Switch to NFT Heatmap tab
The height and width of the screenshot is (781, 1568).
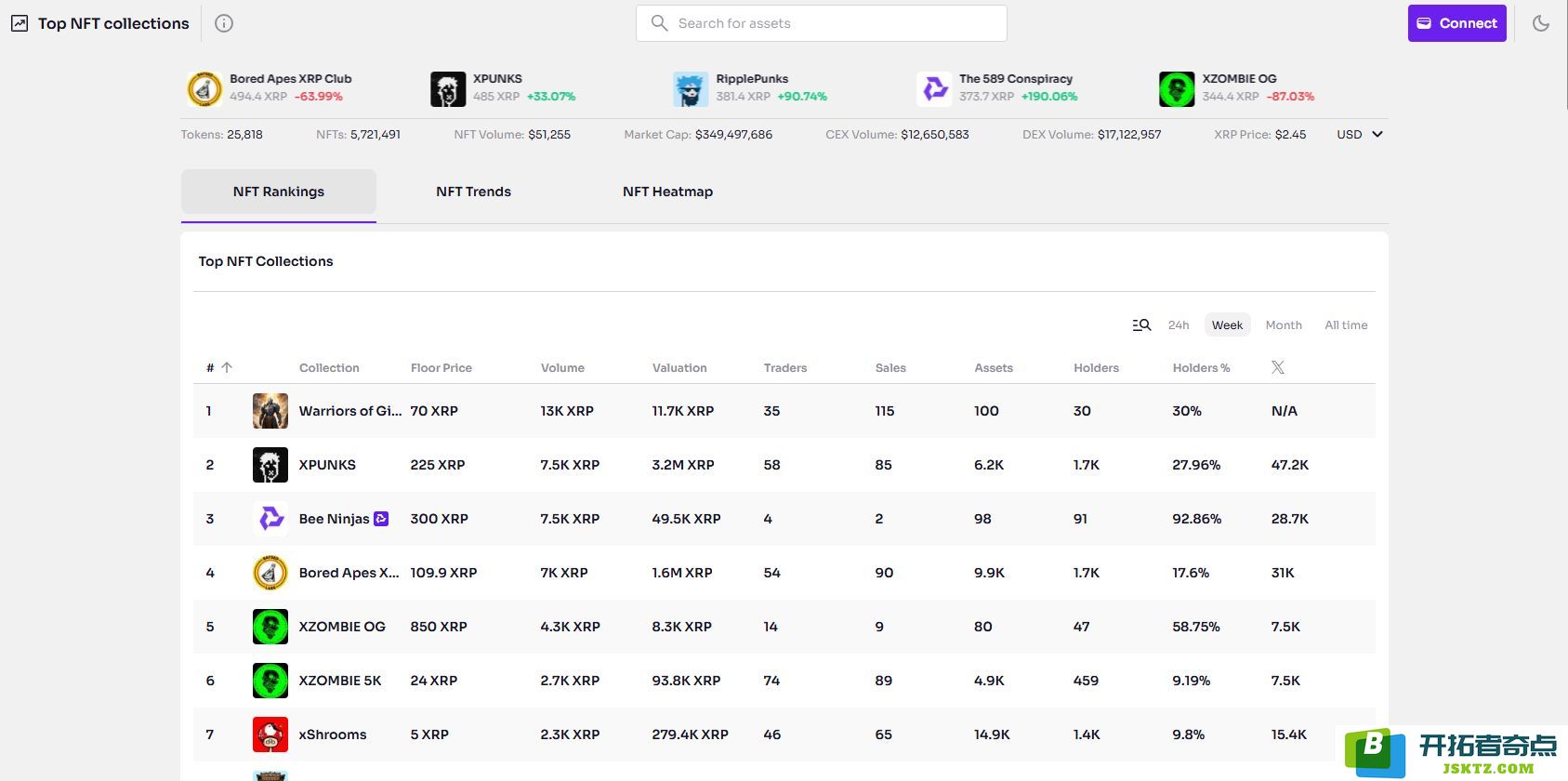coord(667,192)
